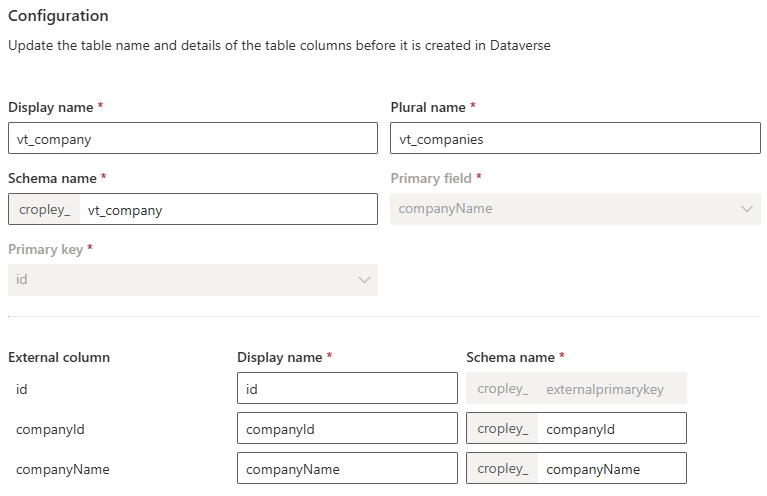Click the disabled externalprimarykey schema field
The width and height of the screenshot is (767, 496).
(576, 388)
